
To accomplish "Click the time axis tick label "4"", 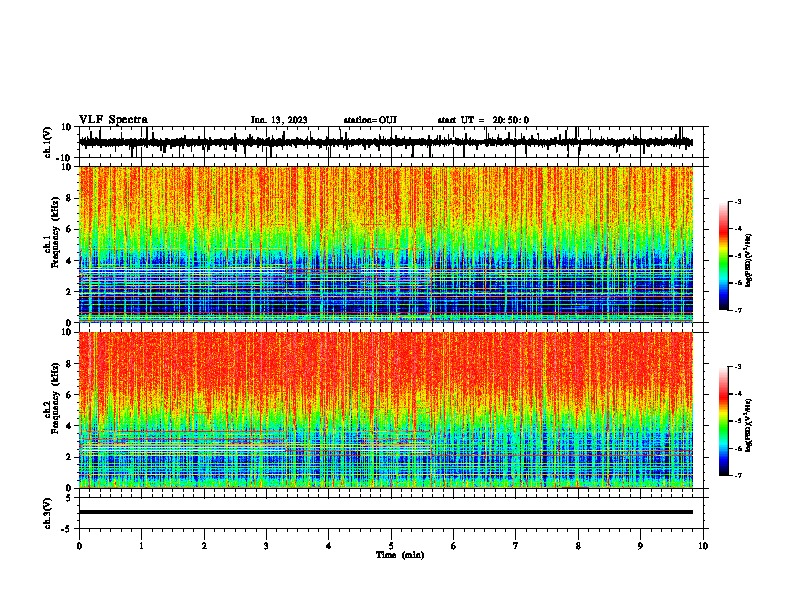I will point(329,546).
